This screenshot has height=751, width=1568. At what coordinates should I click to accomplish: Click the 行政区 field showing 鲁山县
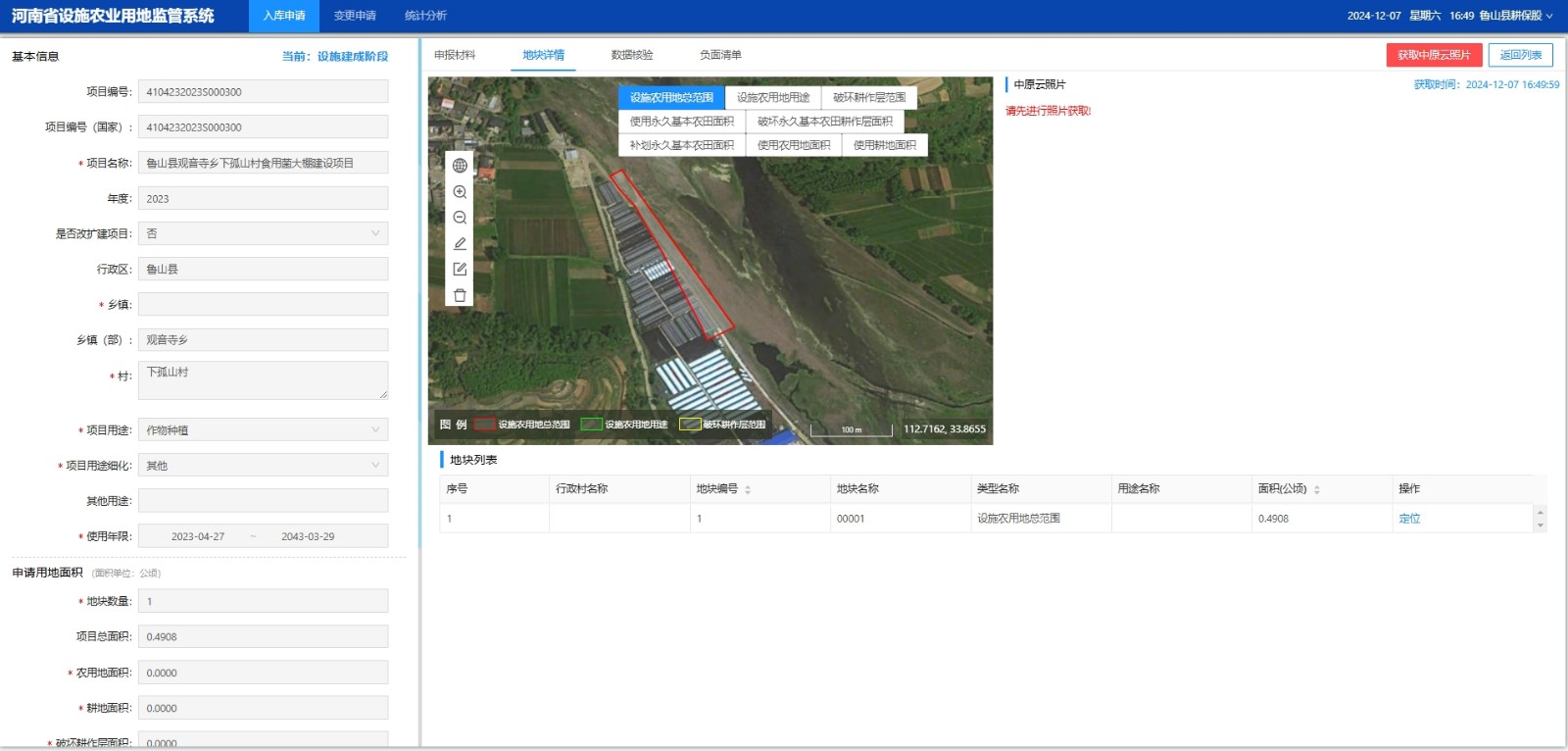click(263, 269)
